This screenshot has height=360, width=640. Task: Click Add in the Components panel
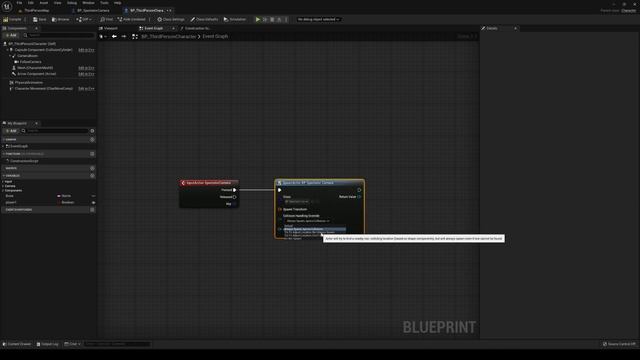[11, 35]
